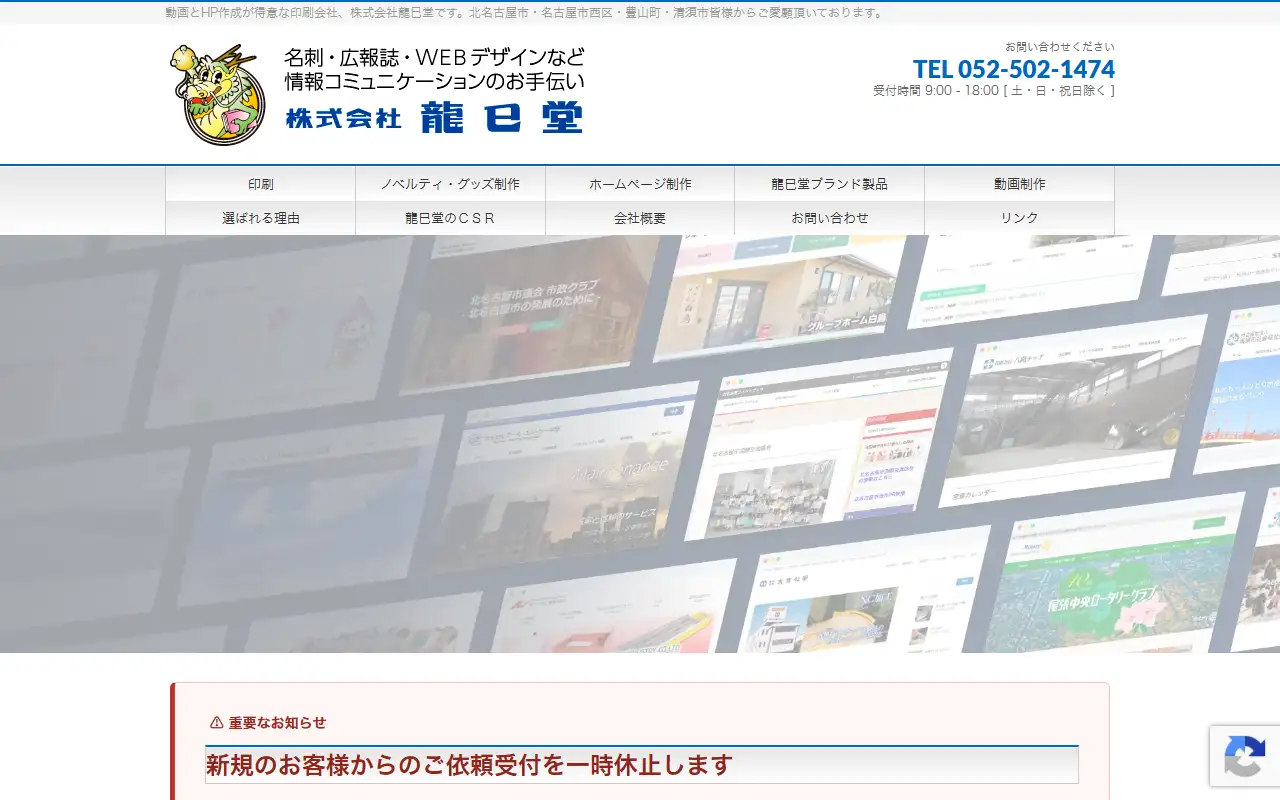
Task: Open the 印刷 menu item
Action: (x=260, y=184)
